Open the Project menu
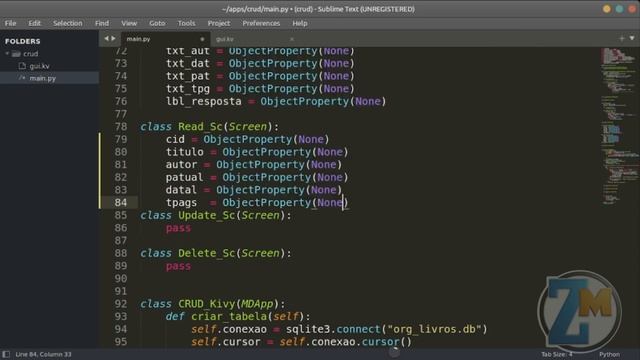The width and height of the screenshot is (640, 360). (219, 23)
